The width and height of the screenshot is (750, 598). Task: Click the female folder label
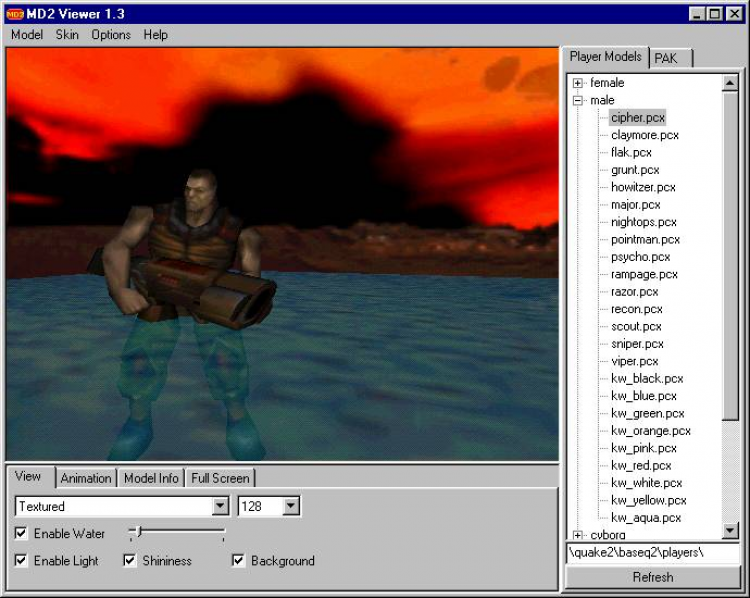pos(607,83)
